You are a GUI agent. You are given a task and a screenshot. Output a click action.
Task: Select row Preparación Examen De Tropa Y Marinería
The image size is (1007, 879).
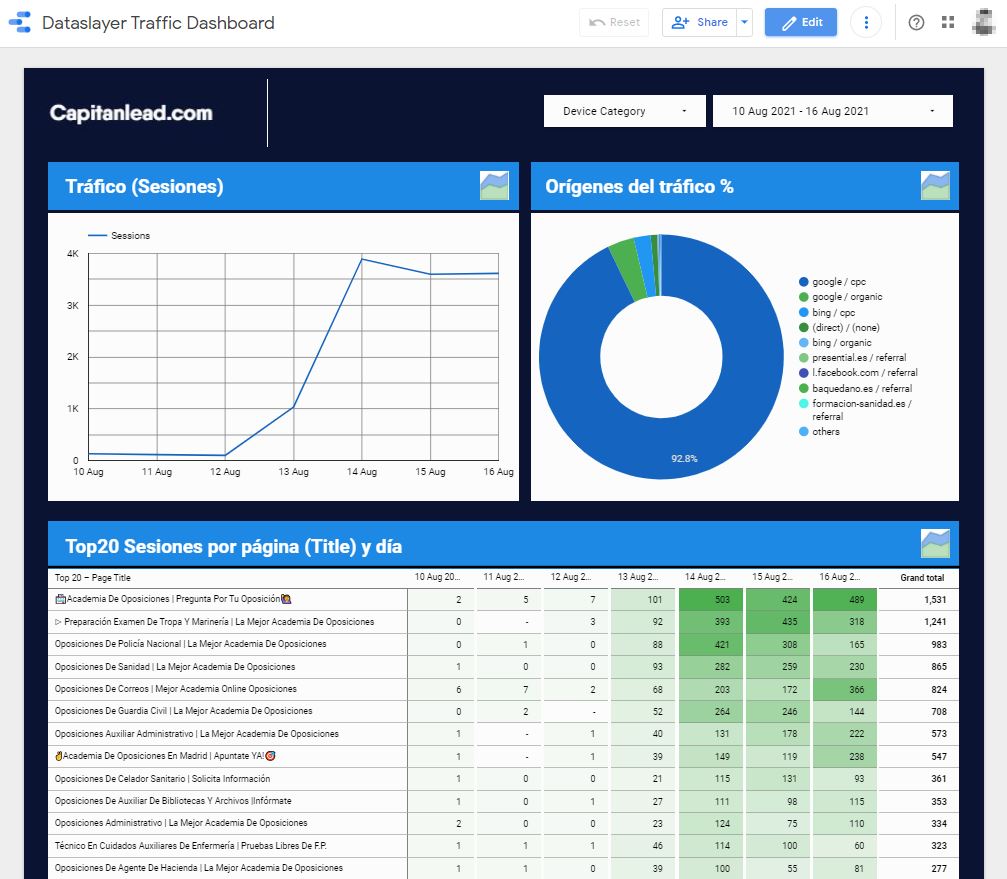point(503,622)
